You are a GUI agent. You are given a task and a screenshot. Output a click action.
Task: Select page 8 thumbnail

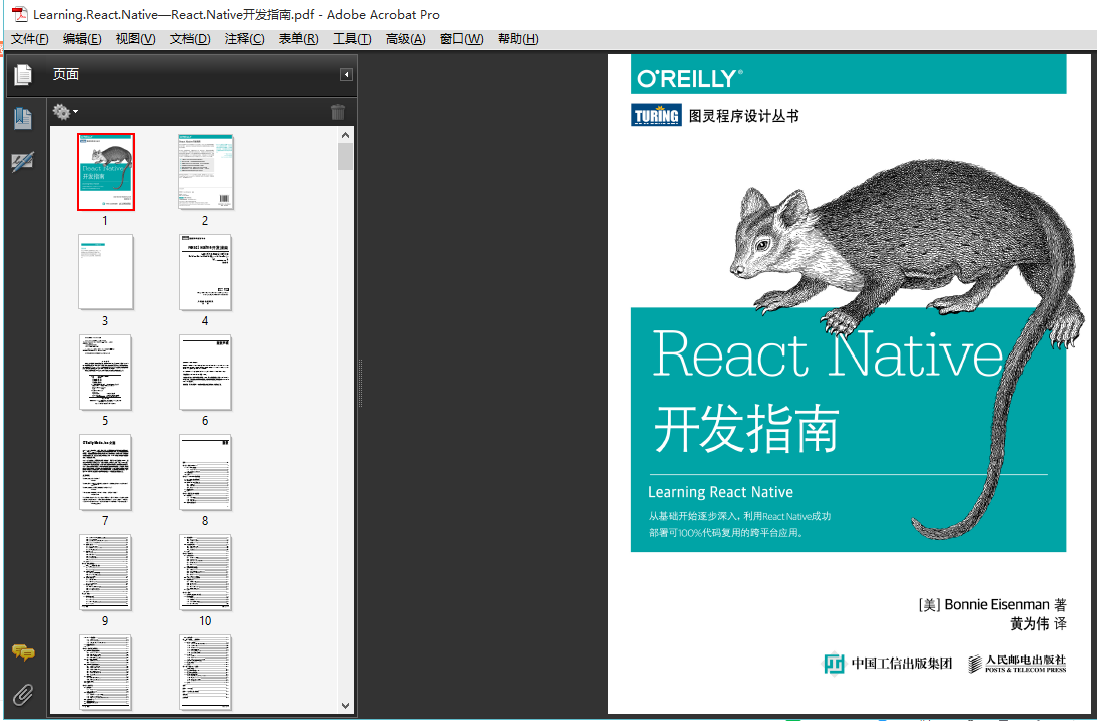(205, 472)
